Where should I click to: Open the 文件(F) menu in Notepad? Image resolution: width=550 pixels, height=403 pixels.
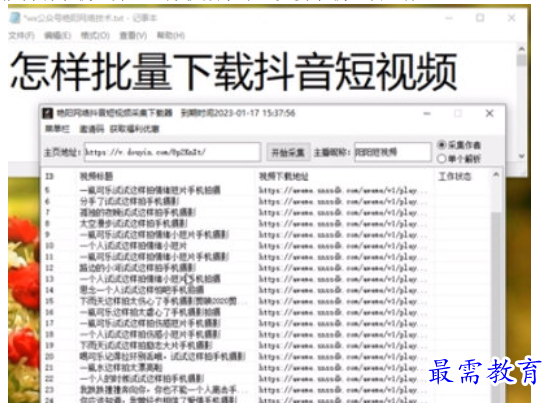click(21, 35)
